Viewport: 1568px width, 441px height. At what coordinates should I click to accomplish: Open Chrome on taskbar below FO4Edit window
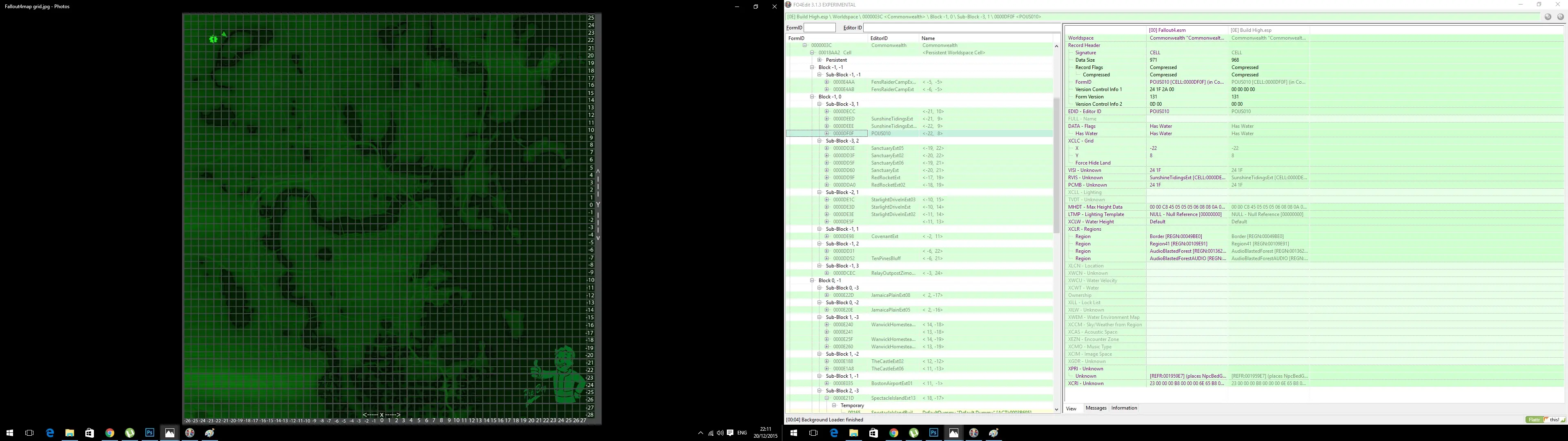pos(893,433)
